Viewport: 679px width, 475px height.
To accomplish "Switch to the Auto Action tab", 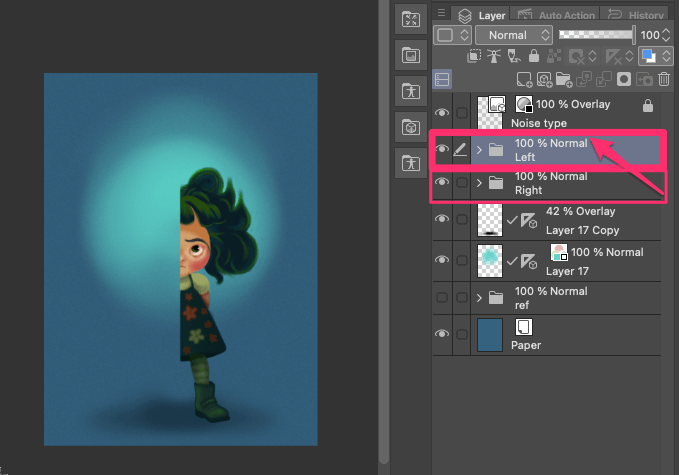I will coord(555,15).
